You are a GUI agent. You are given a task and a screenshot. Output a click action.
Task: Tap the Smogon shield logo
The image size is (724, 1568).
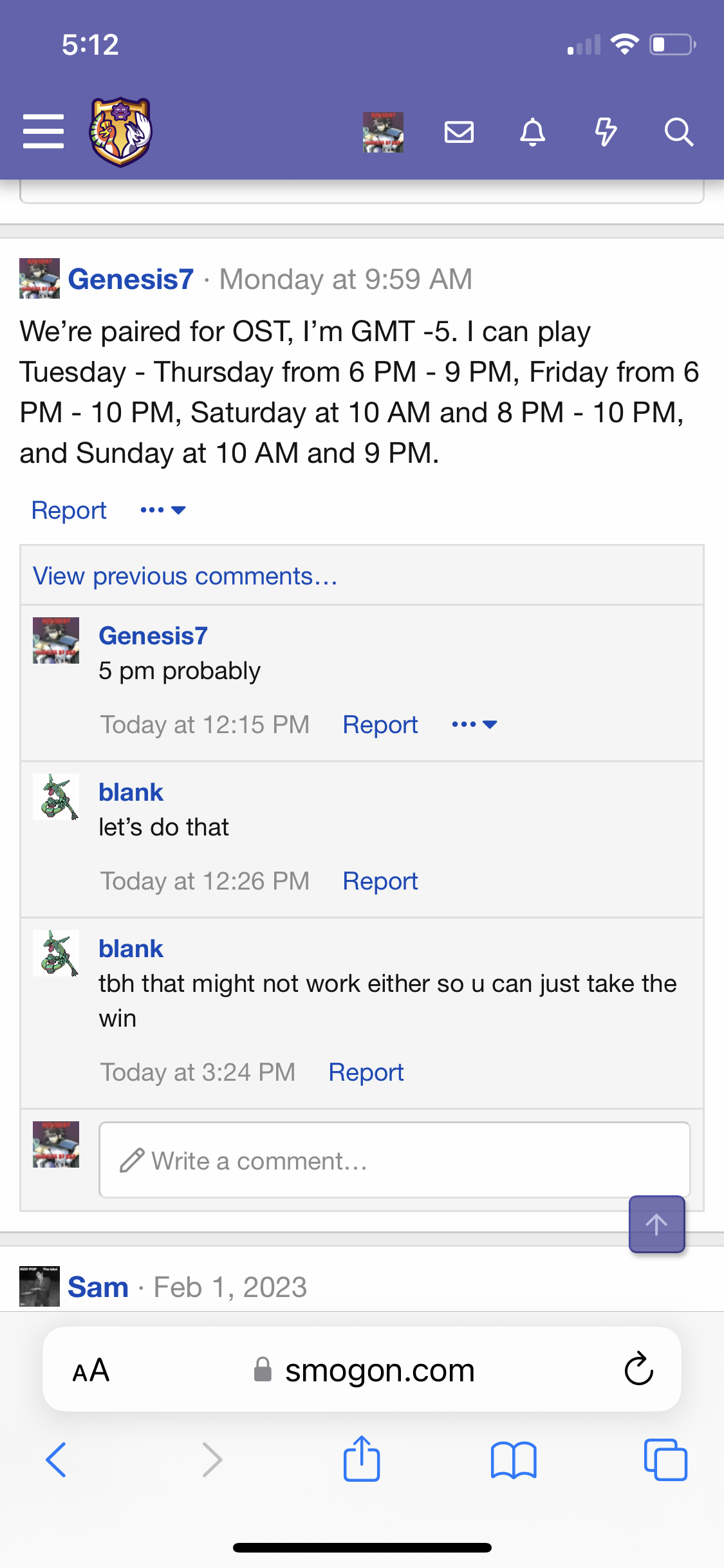pyautogui.click(x=120, y=131)
